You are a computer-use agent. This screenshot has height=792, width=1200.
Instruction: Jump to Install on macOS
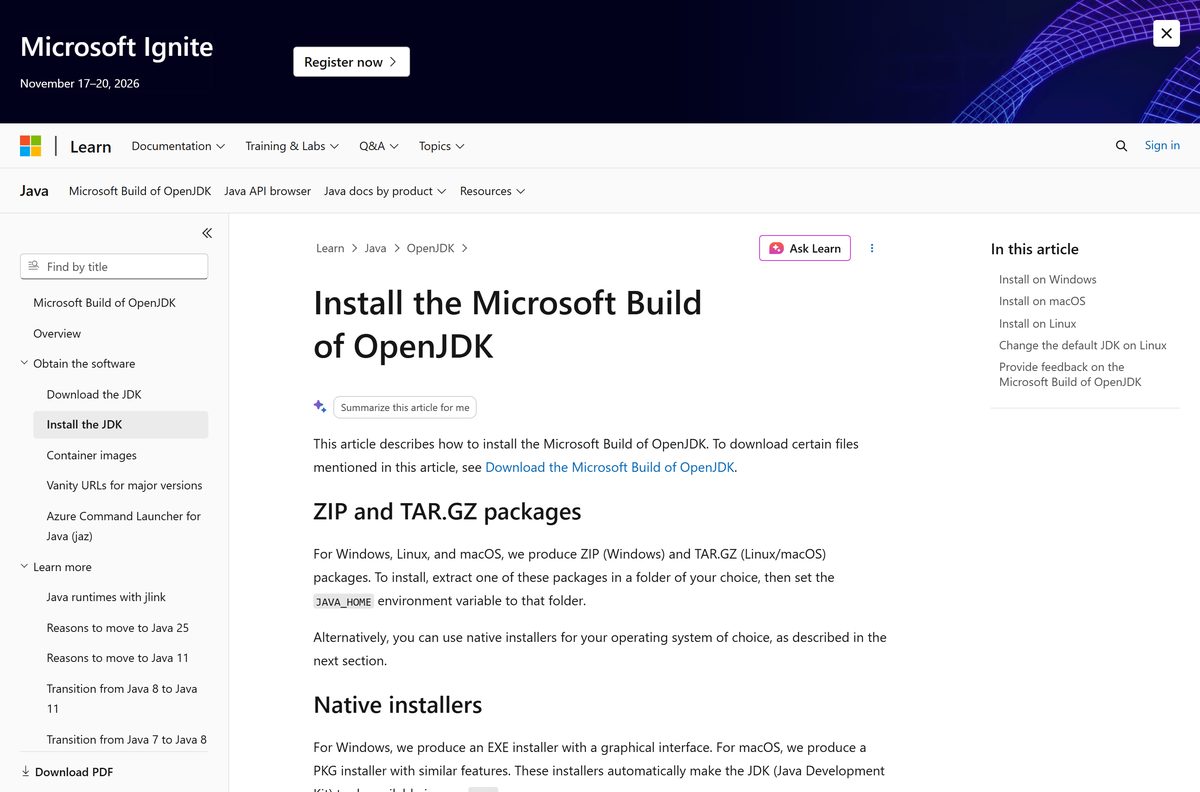[1042, 301]
